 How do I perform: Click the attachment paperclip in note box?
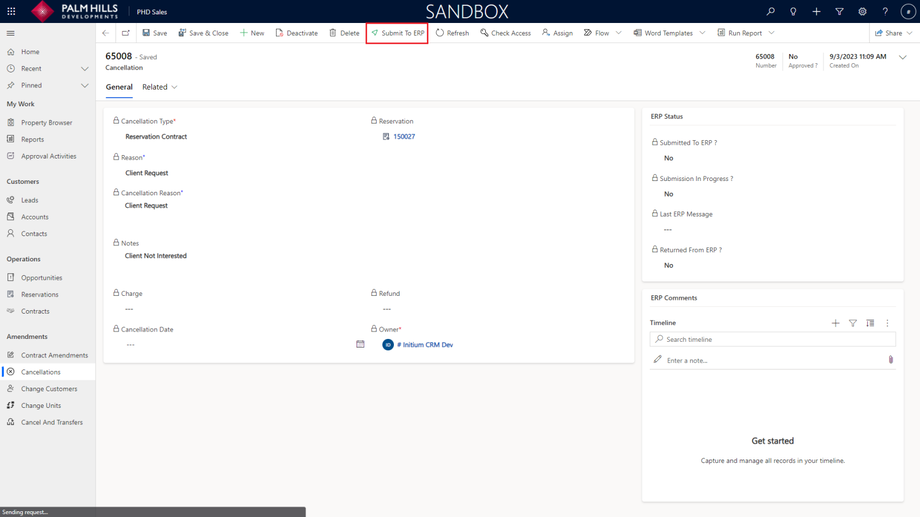pos(891,360)
